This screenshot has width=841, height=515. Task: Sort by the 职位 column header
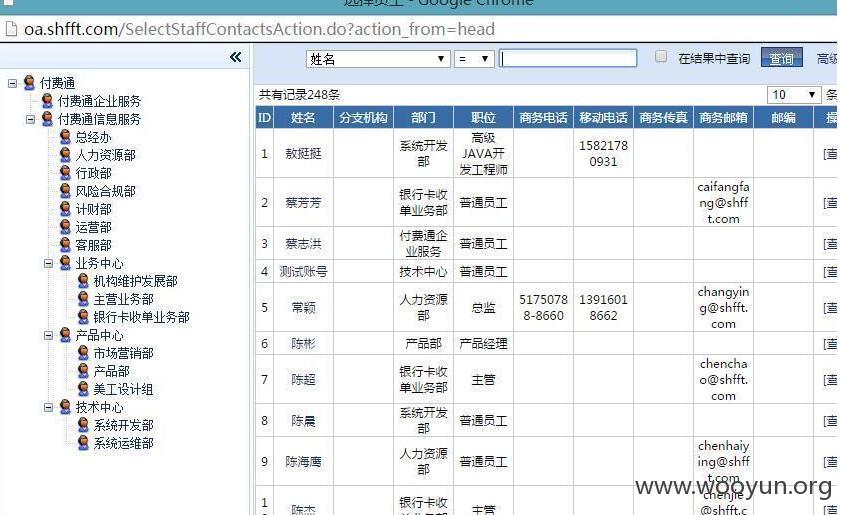pos(483,117)
